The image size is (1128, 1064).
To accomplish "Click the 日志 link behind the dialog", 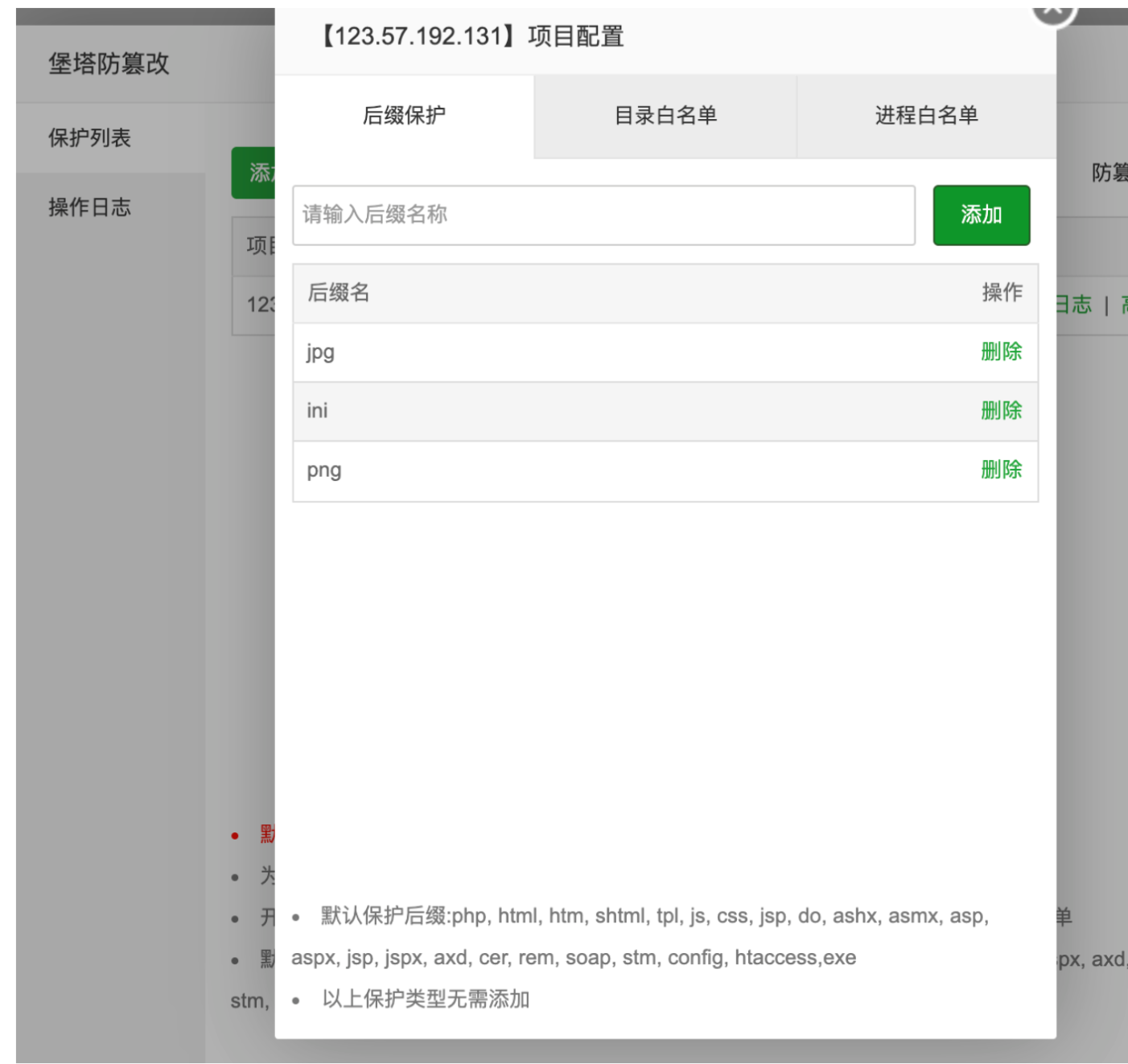I will click(x=1075, y=305).
